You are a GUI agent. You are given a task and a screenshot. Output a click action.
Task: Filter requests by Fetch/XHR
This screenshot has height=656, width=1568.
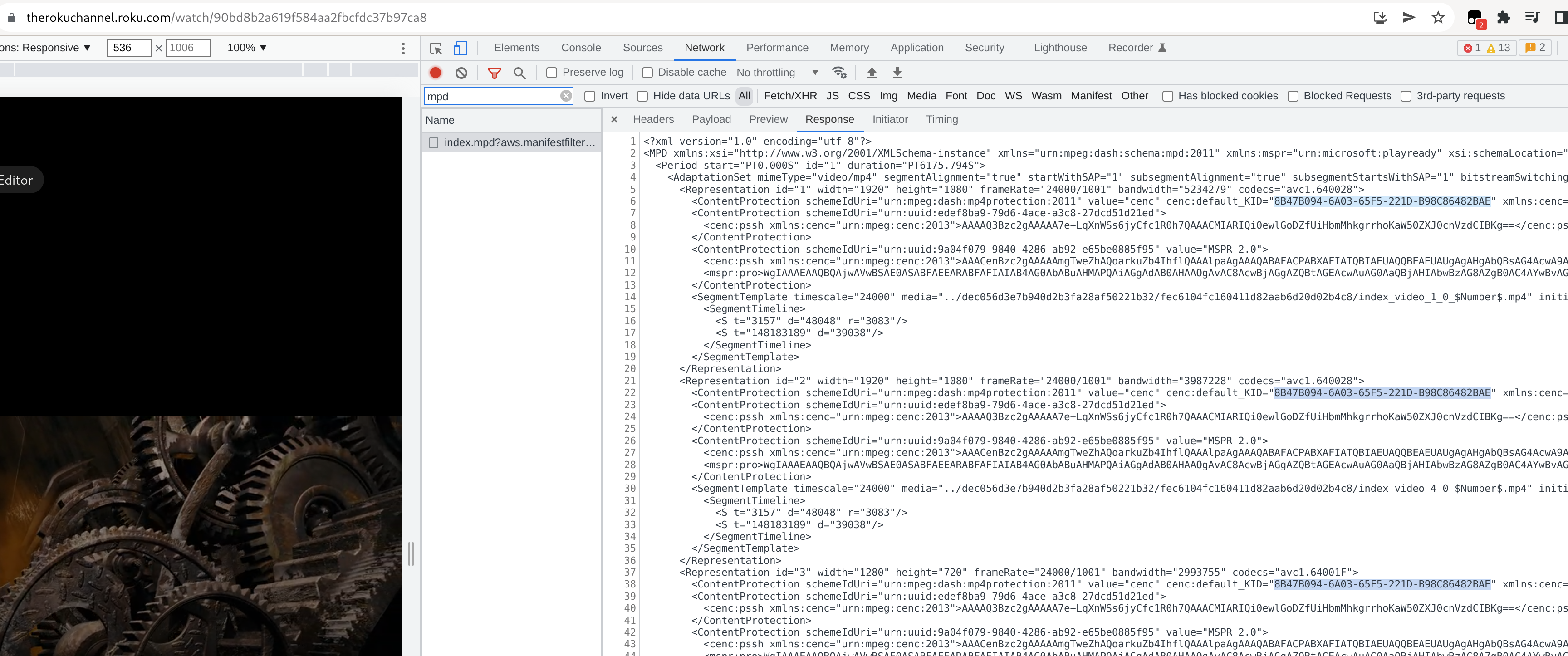point(789,96)
